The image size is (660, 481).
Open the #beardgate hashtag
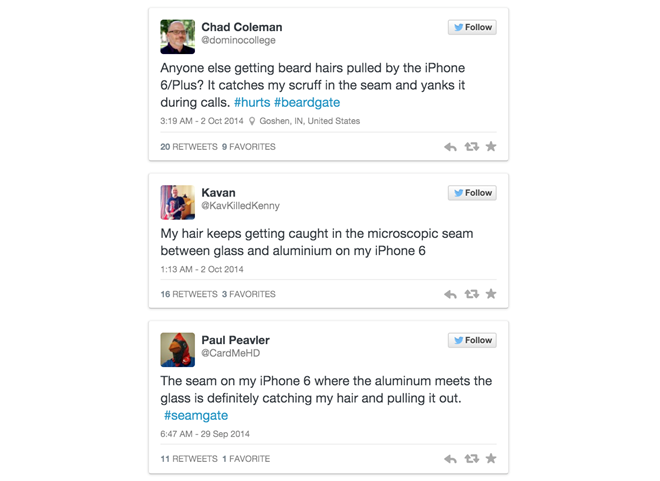[x=307, y=103]
